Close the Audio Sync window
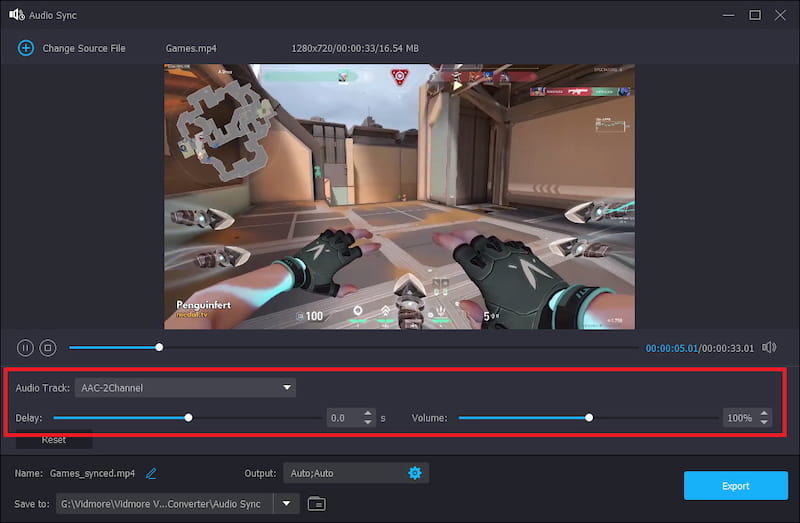The image size is (800, 523). point(780,15)
